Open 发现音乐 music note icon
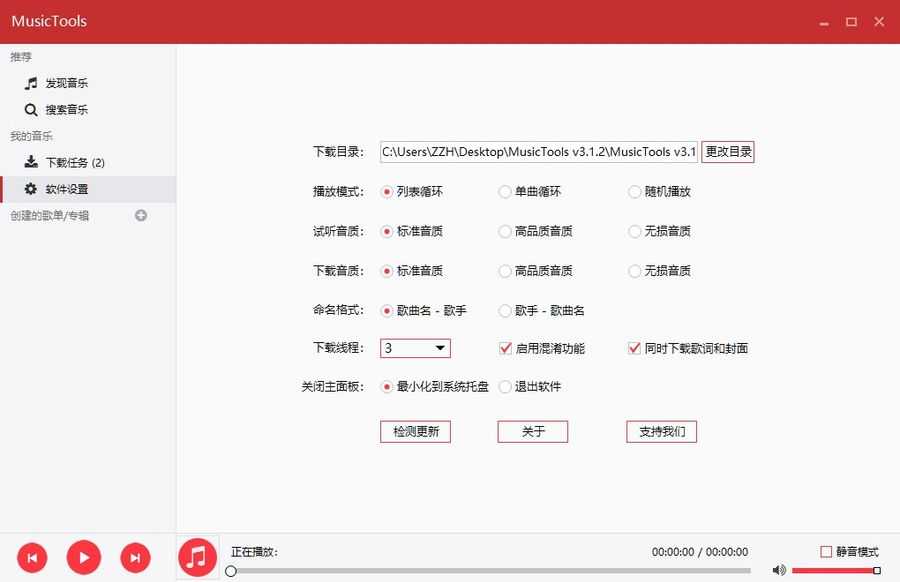This screenshot has width=900, height=582. tap(31, 83)
